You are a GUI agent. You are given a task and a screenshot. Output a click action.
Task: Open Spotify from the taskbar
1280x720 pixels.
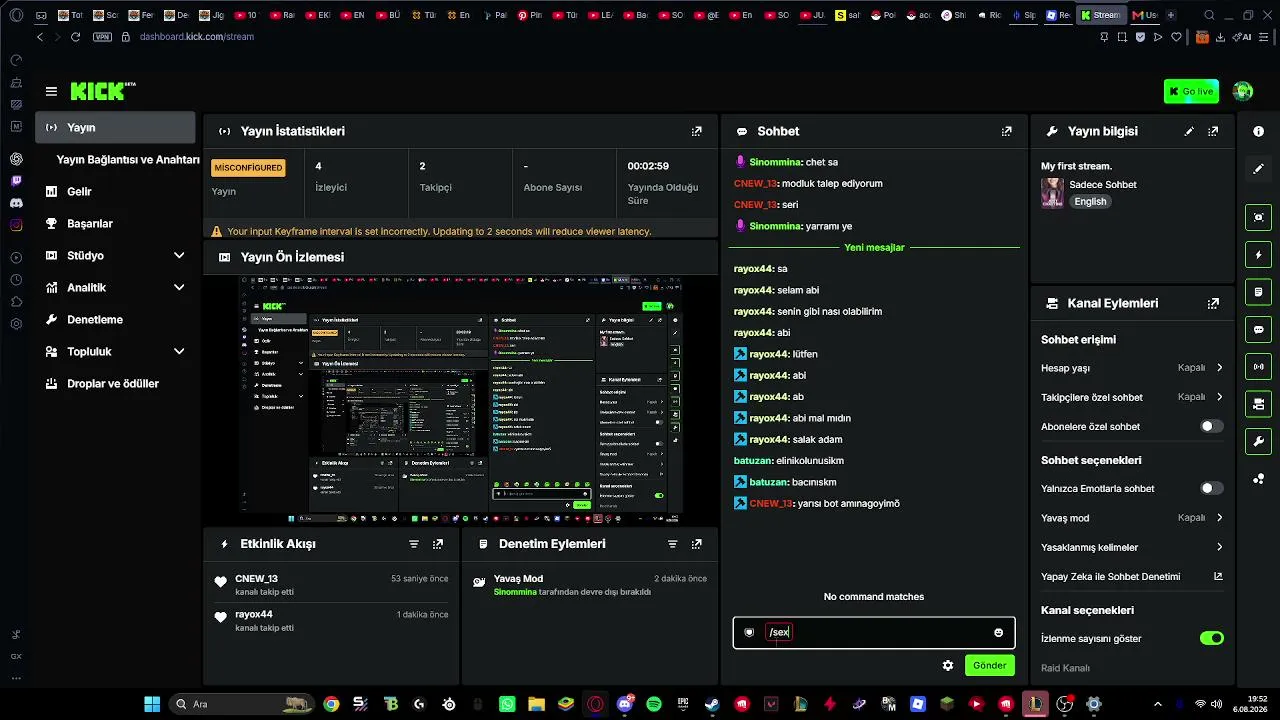click(x=654, y=704)
